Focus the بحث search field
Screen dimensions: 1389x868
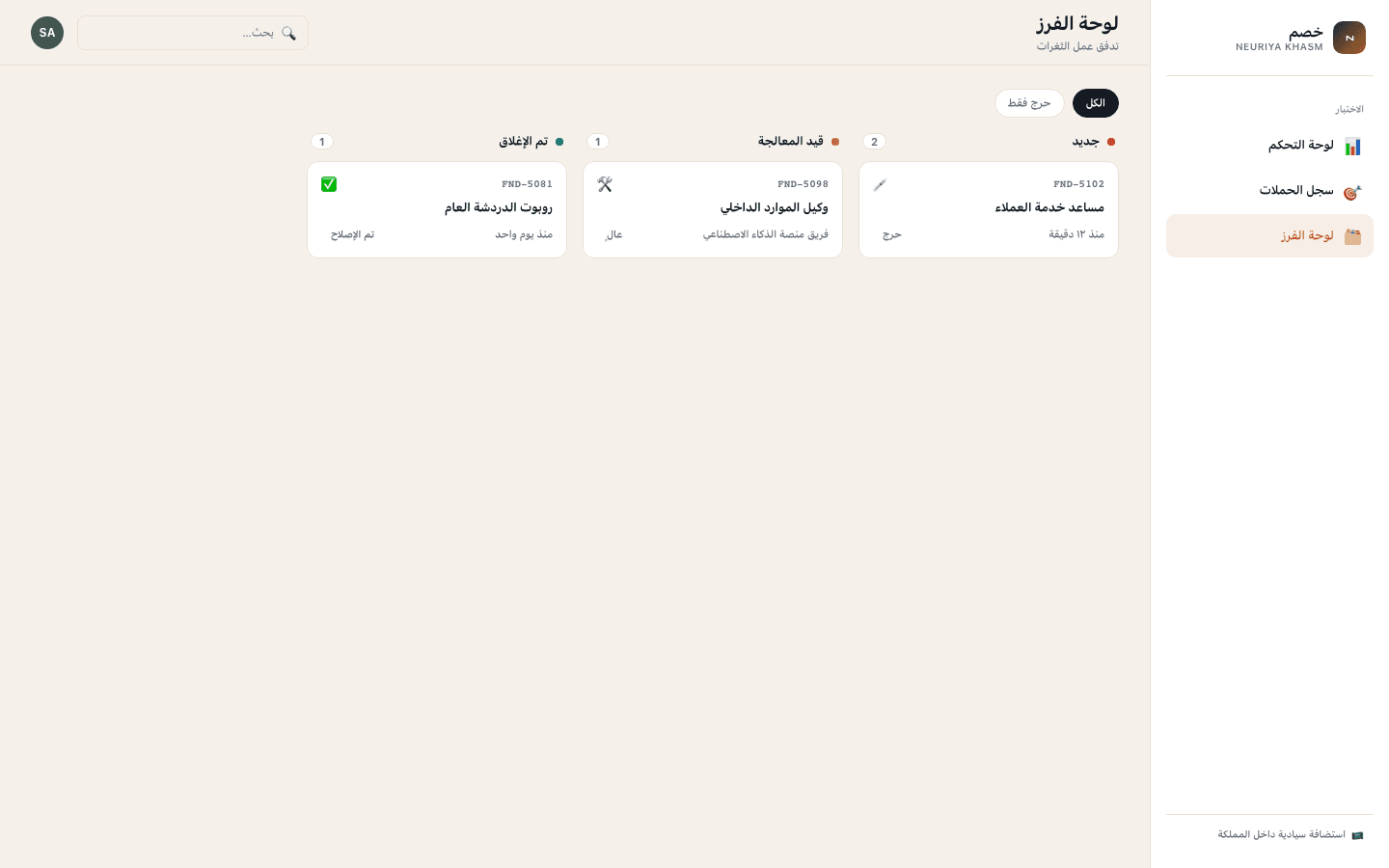193,33
